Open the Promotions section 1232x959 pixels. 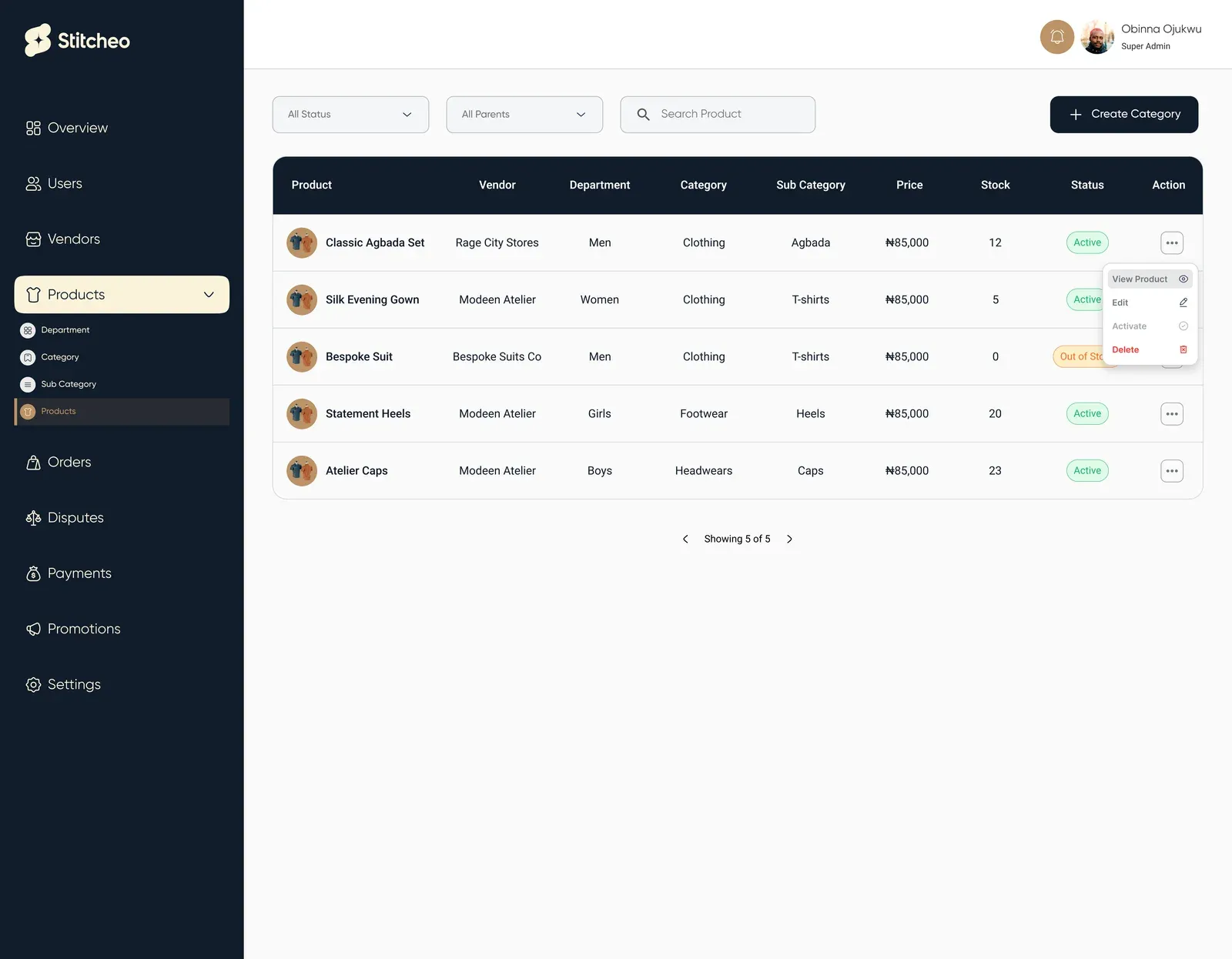[73, 629]
